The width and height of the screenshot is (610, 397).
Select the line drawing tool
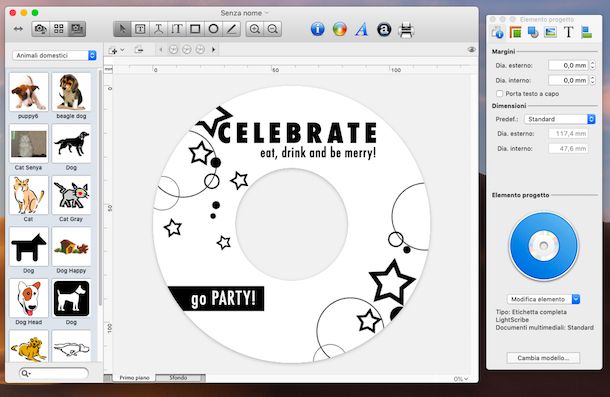231,29
